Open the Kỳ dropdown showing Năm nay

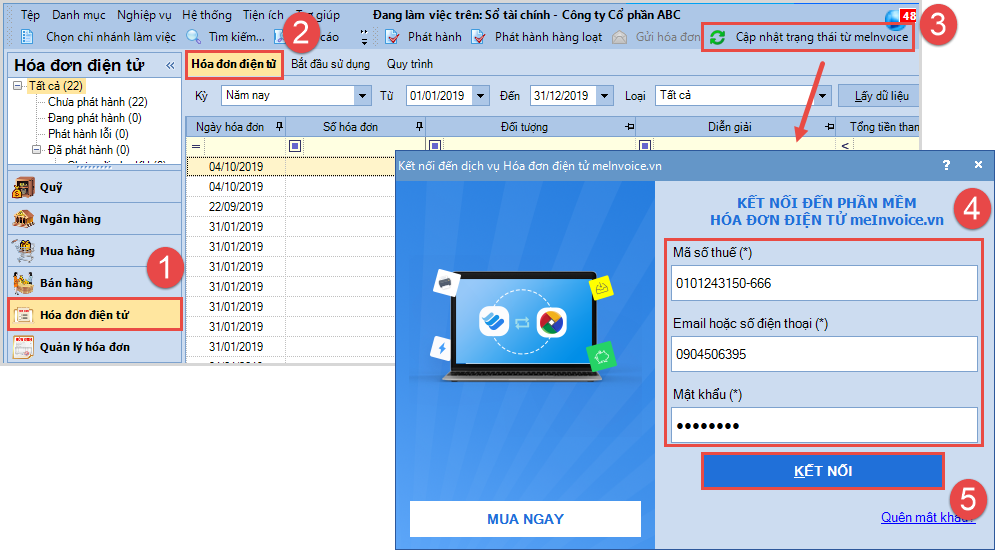(x=362, y=96)
